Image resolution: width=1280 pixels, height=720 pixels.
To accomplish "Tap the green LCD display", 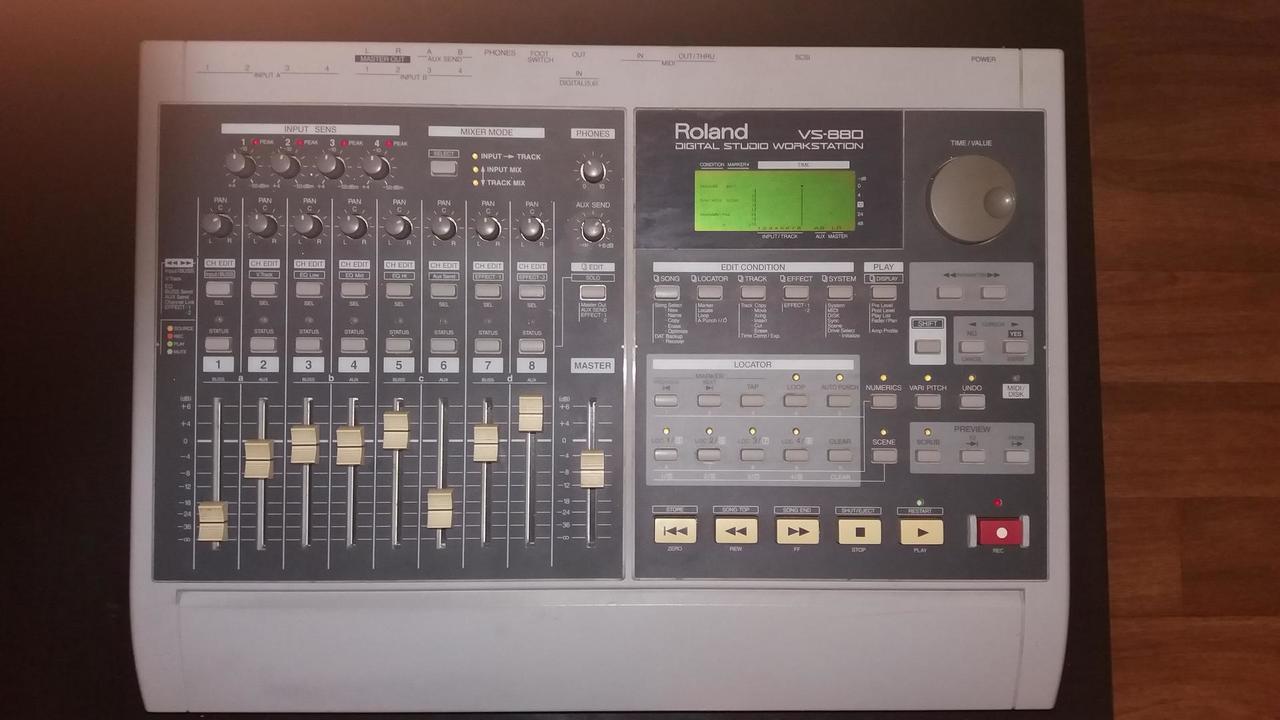I will 776,200.
